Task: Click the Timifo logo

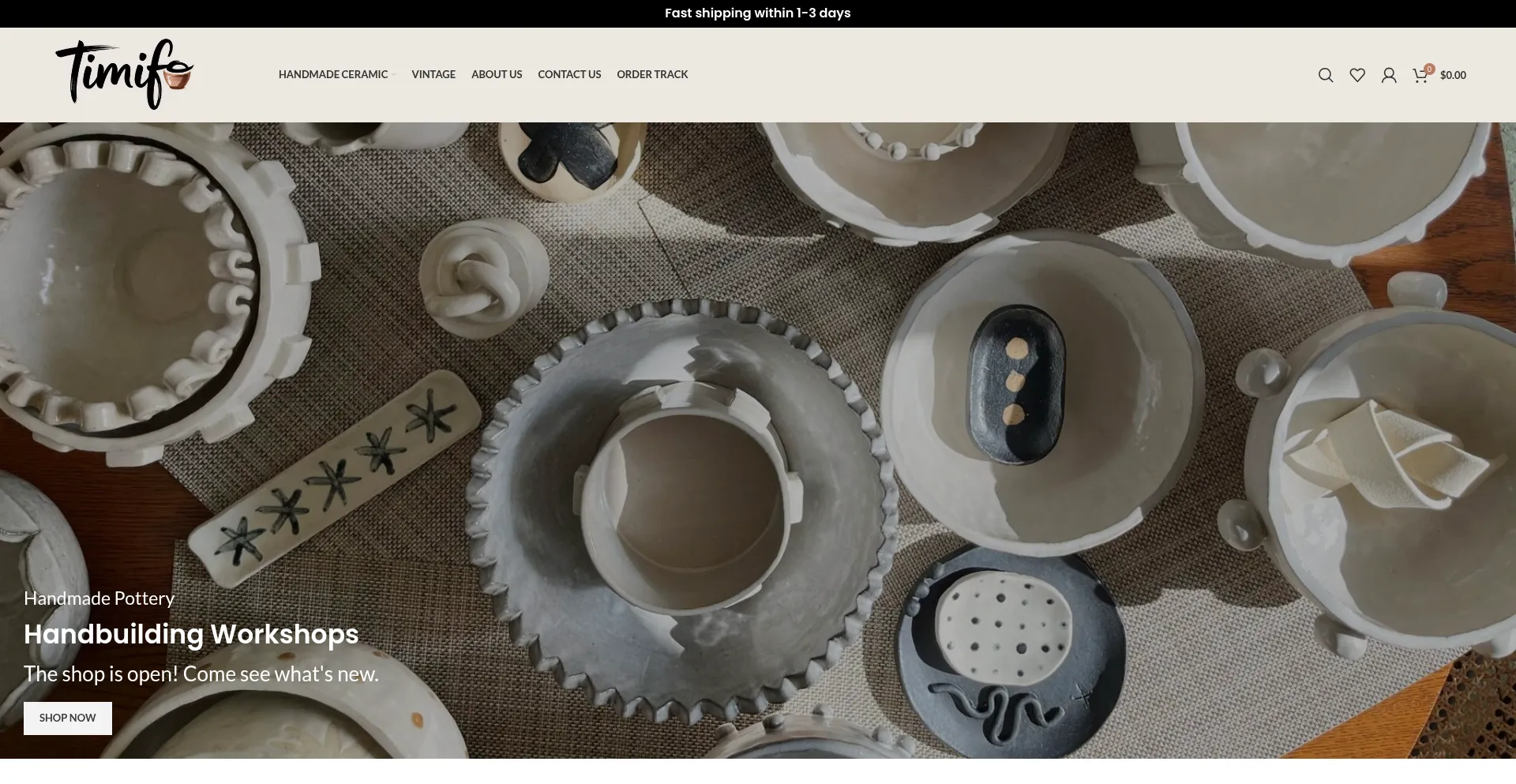Action: (x=125, y=74)
